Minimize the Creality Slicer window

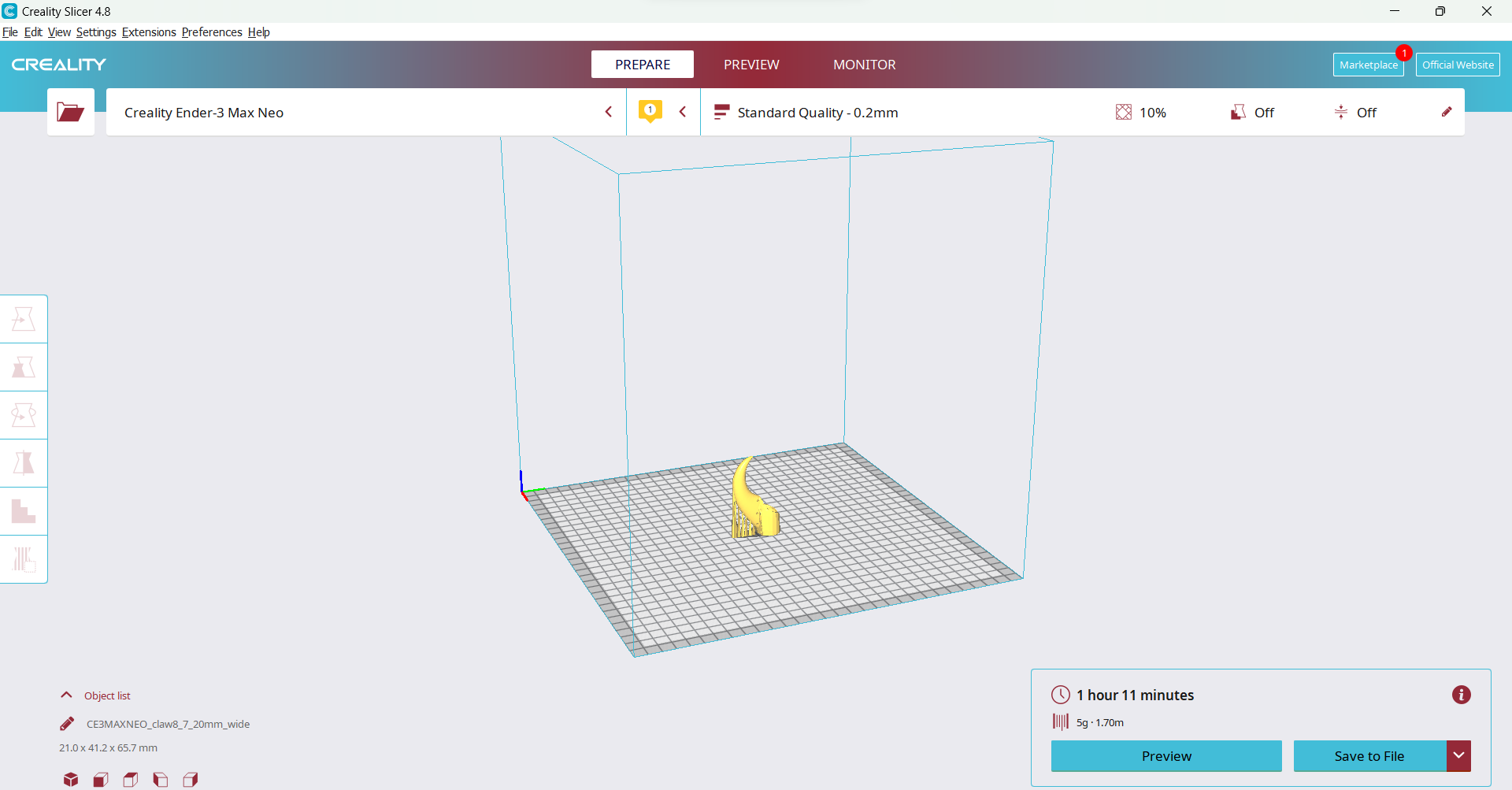[x=1395, y=11]
